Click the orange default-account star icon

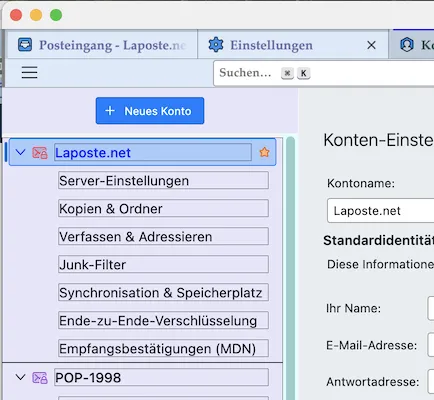point(264,152)
